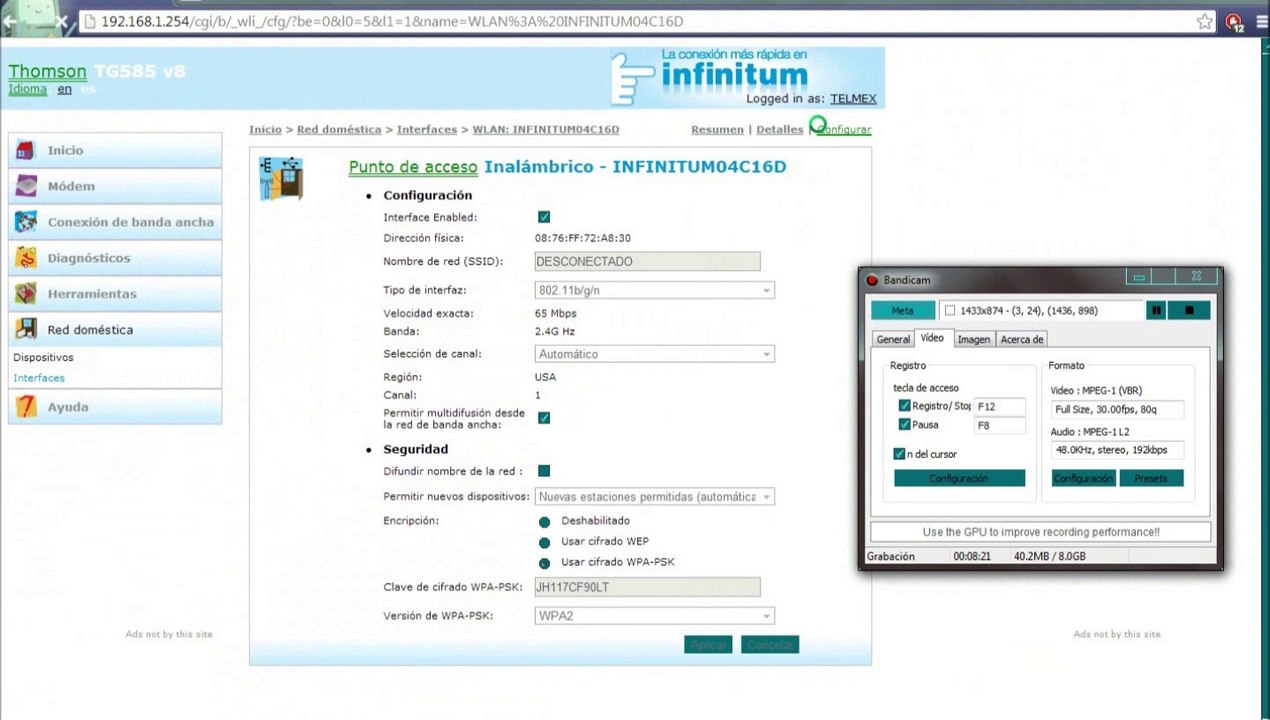The height and width of the screenshot is (720, 1270).
Task: Click the Bandicam red record logo
Action: click(872, 280)
